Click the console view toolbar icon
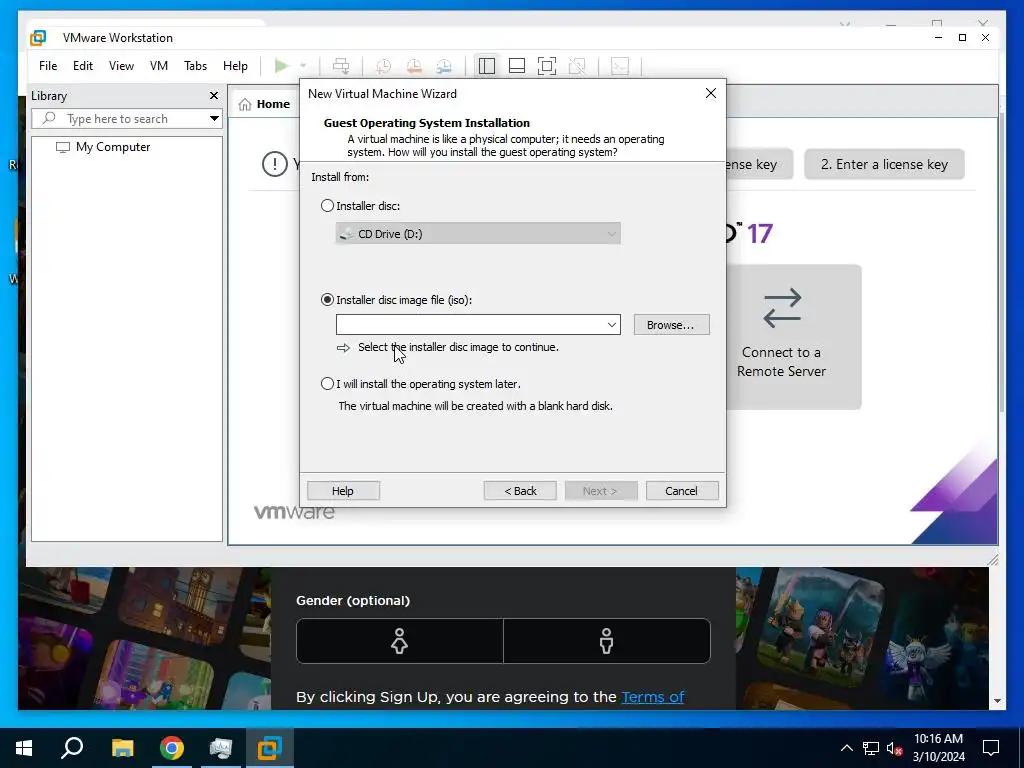 tap(620, 66)
